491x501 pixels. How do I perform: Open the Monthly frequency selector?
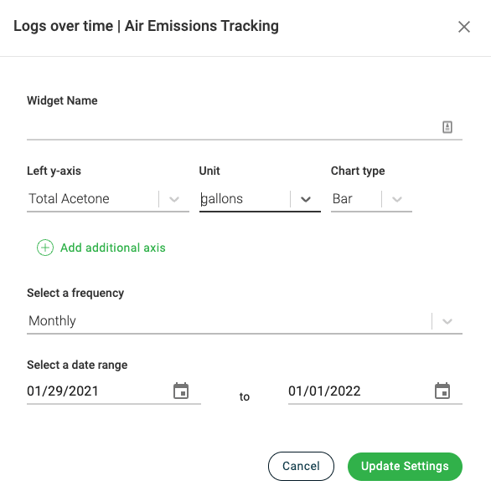click(244, 321)
